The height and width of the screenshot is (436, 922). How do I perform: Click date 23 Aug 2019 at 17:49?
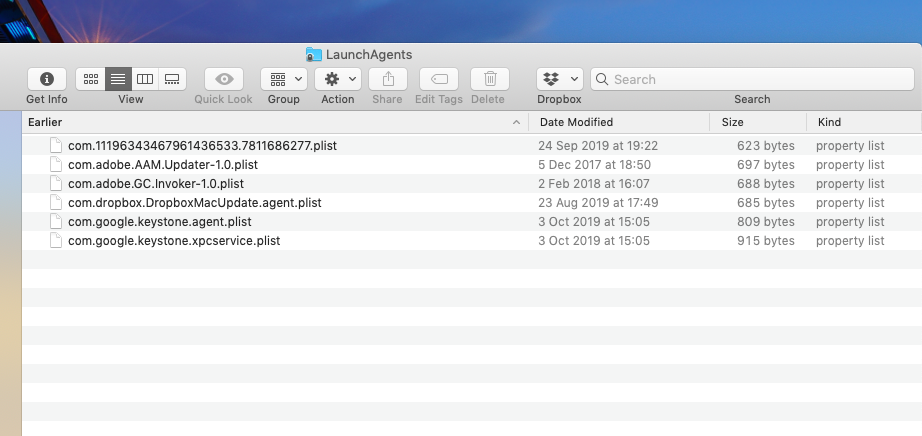pyautogui.click(x=598, y=202)
